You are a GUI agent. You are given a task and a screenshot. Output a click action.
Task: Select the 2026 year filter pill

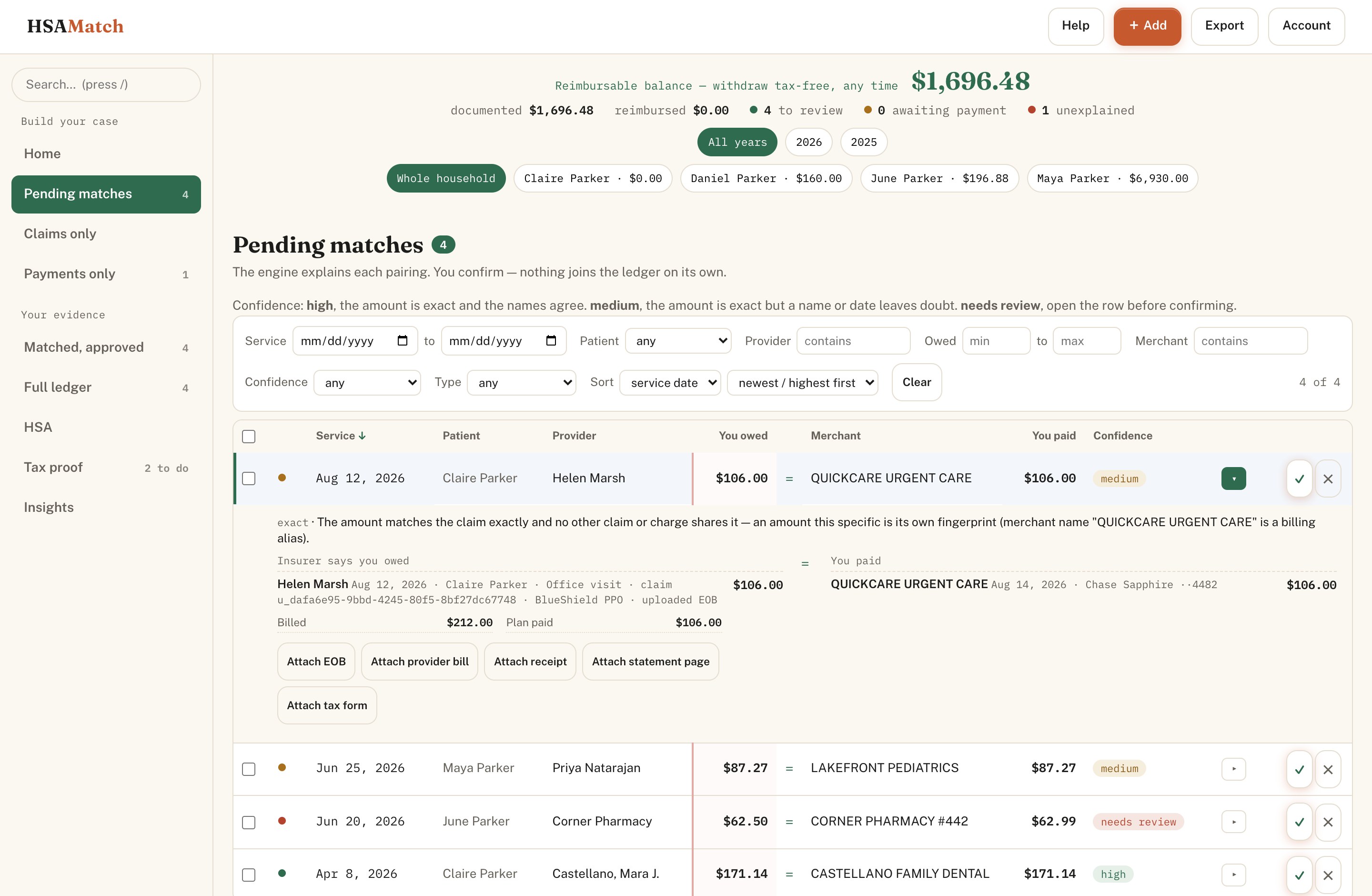tap(809, 143)
